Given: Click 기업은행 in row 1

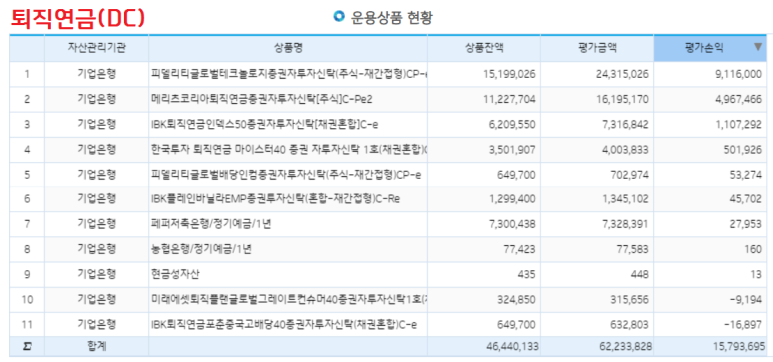Looking at the screenshot, I should (x=97, y=74).
